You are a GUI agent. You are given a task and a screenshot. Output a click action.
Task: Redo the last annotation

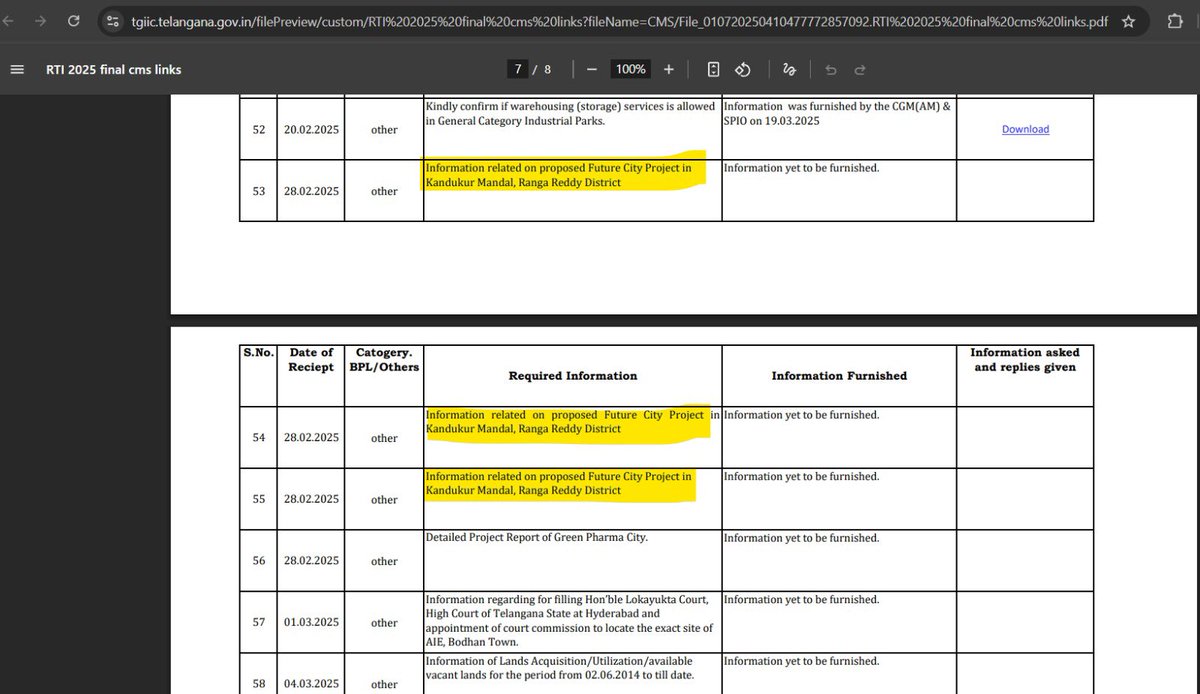pyautogui.click(x=858, y=69)
